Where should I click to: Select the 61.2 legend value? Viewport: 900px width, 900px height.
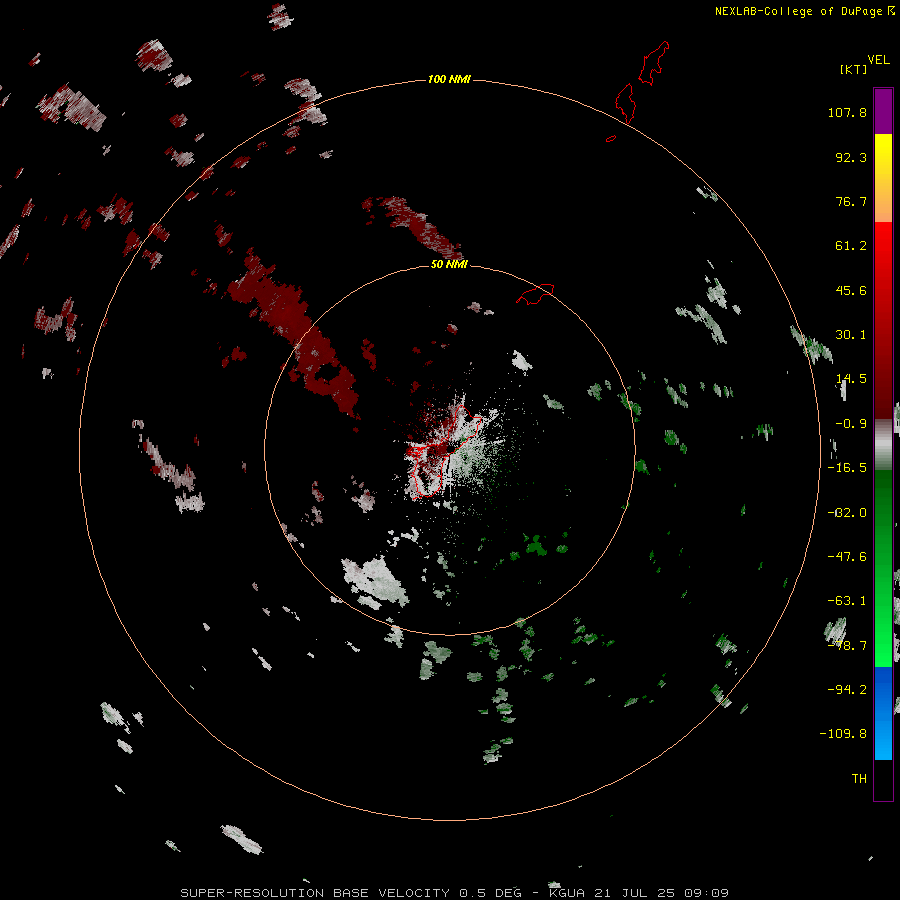coord(851,246)
